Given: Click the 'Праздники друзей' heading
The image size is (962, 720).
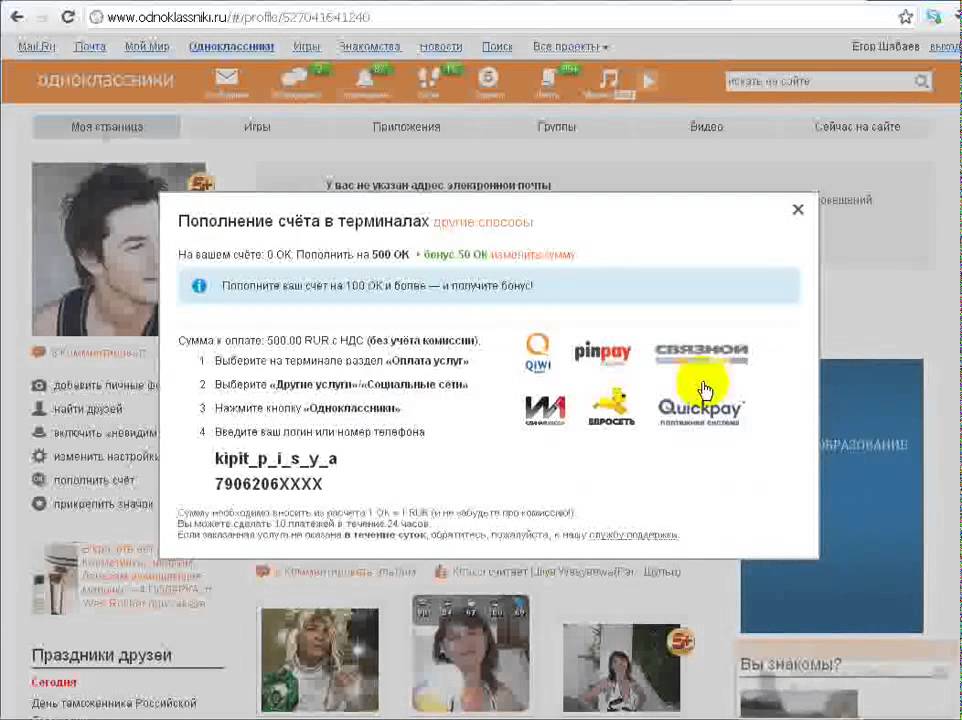Looking at the screenshot, I should tap(101, 655).
